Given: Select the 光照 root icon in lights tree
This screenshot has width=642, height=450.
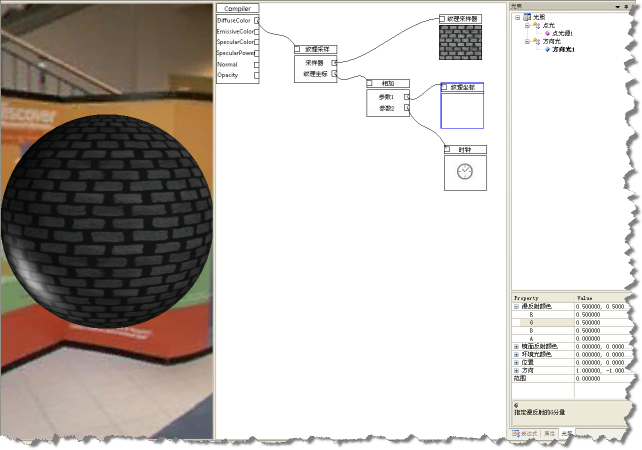Looking at the screenshot, I should (x=527, y=17).
